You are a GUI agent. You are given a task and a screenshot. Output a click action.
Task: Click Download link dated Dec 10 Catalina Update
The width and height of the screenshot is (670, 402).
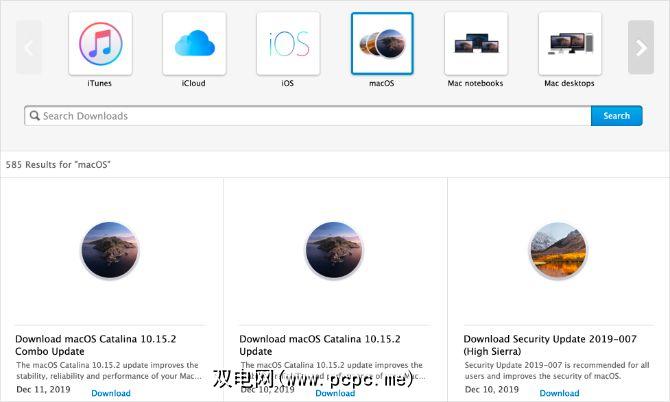point(335,393)
